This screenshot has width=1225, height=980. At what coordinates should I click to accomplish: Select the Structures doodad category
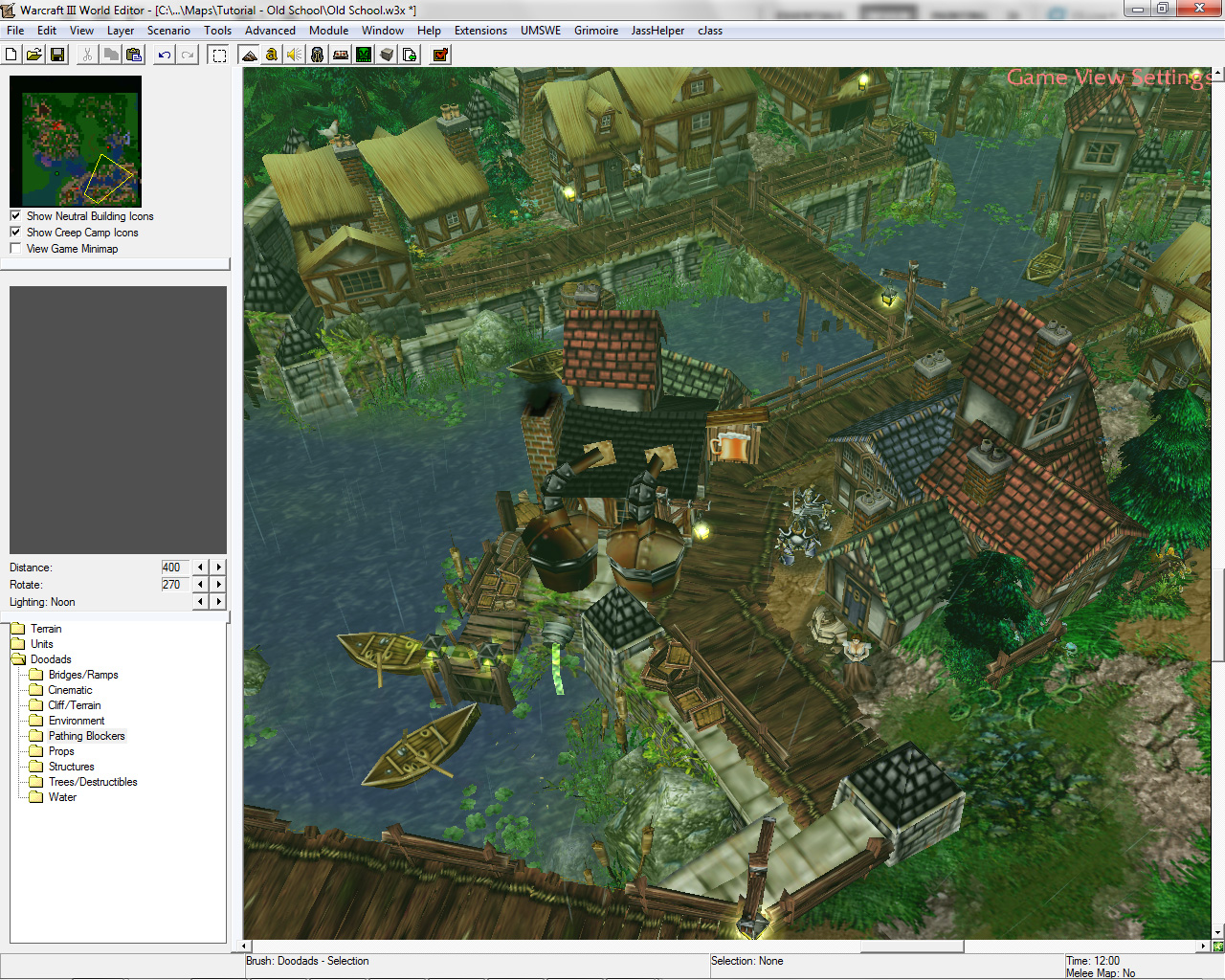(x=72, y=767)
